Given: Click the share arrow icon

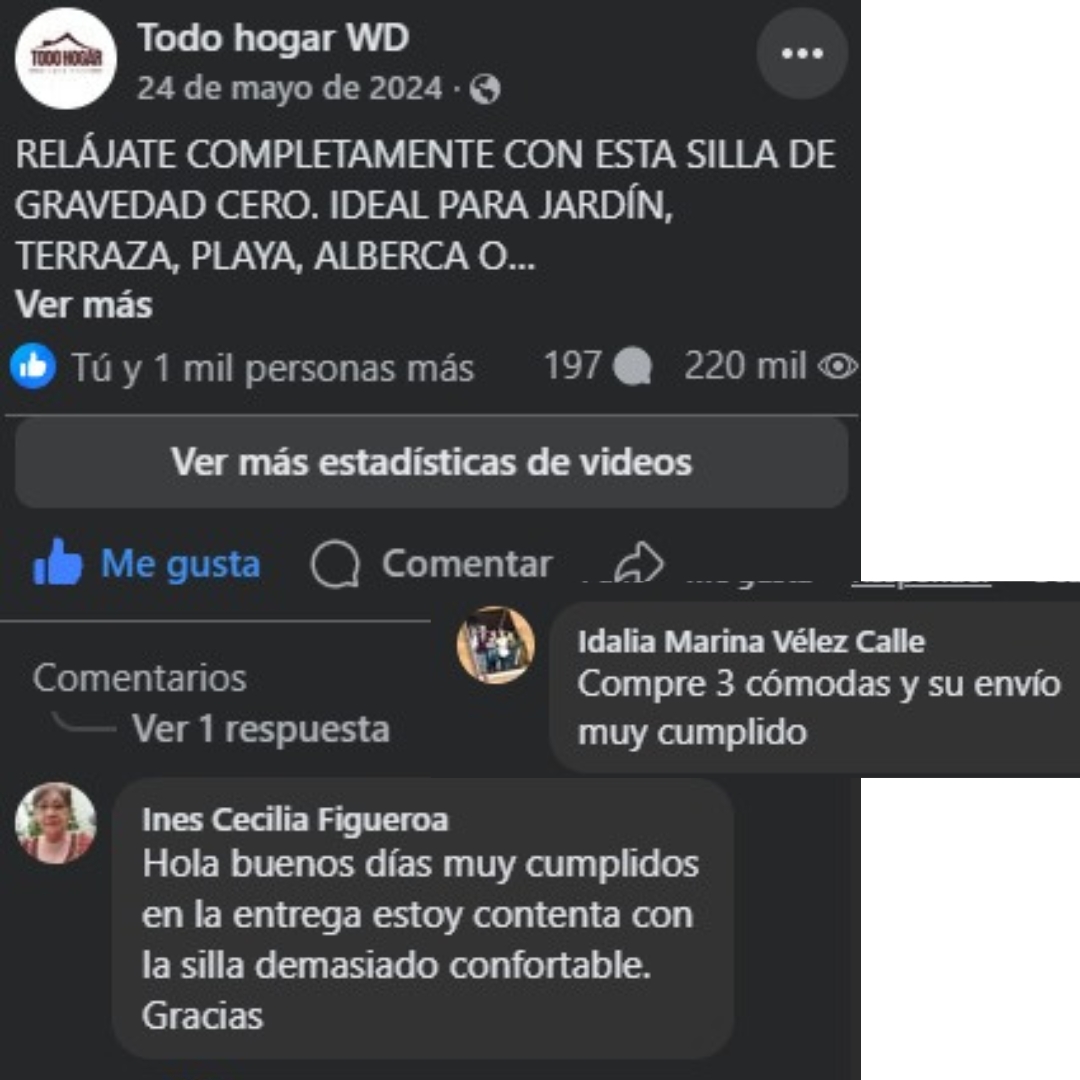Looking at the screenshot, I should pos(639,563).
